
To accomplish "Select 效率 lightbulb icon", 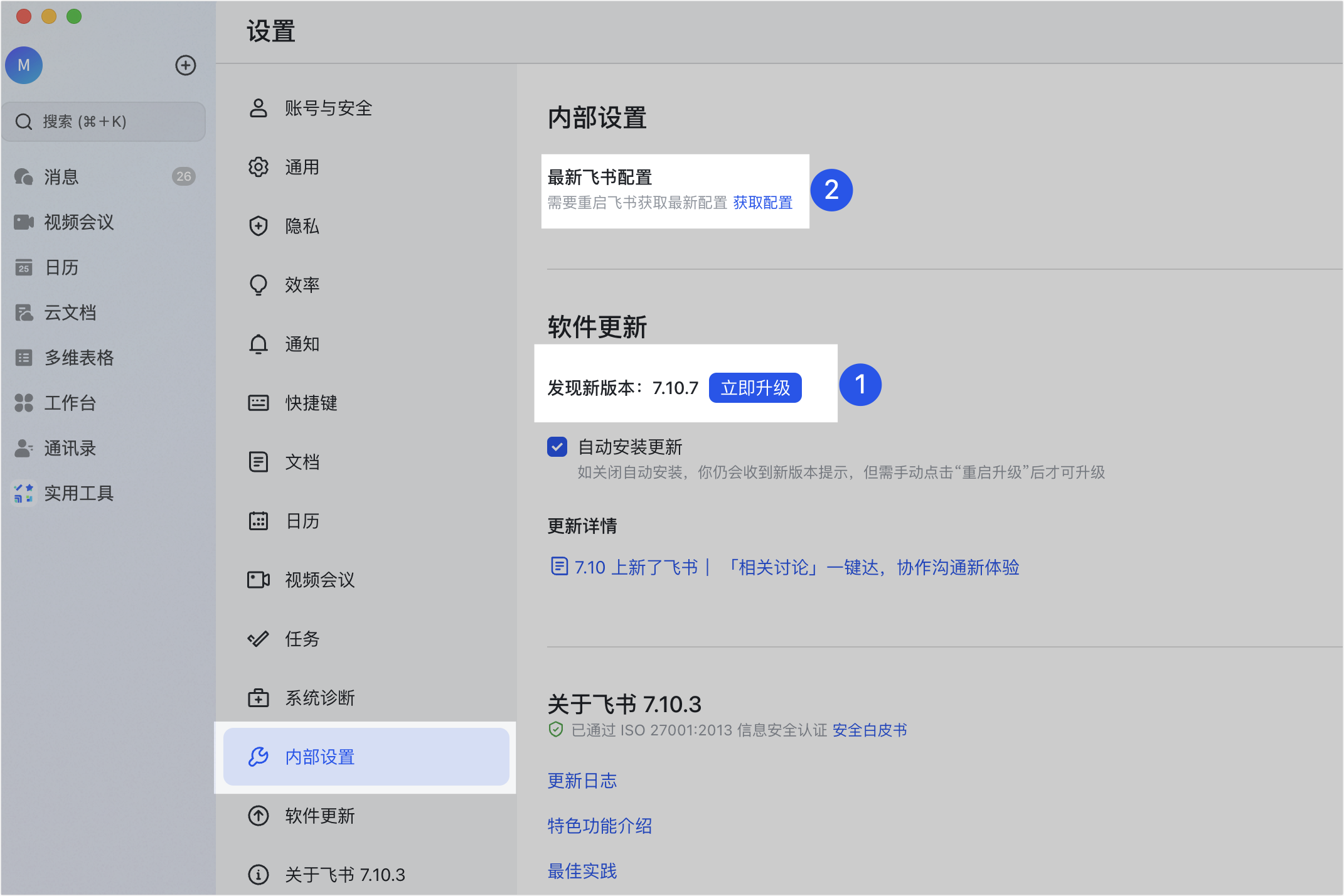I will (259, 285).
